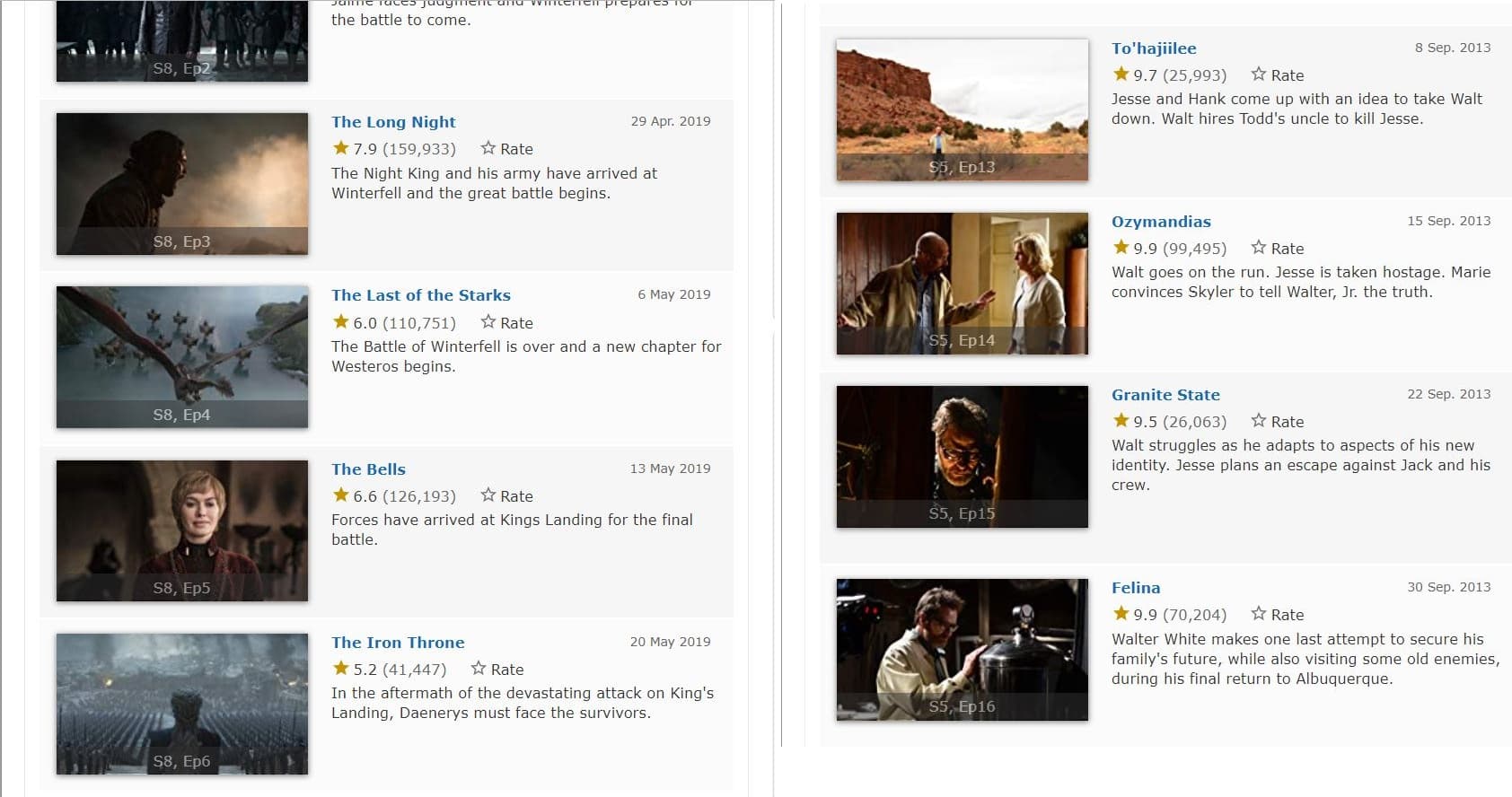Click the Ozymandias plot summary text
Viewport: 1512px width, 797px height.
pyautogui.click(x=1301, y=282)
